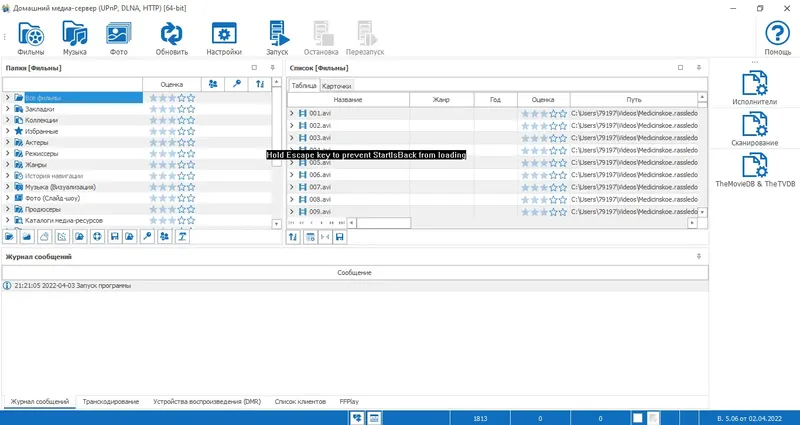800x425 pixels.
Task: Expand the Все фильмы tree node
Action: point(8,97)
